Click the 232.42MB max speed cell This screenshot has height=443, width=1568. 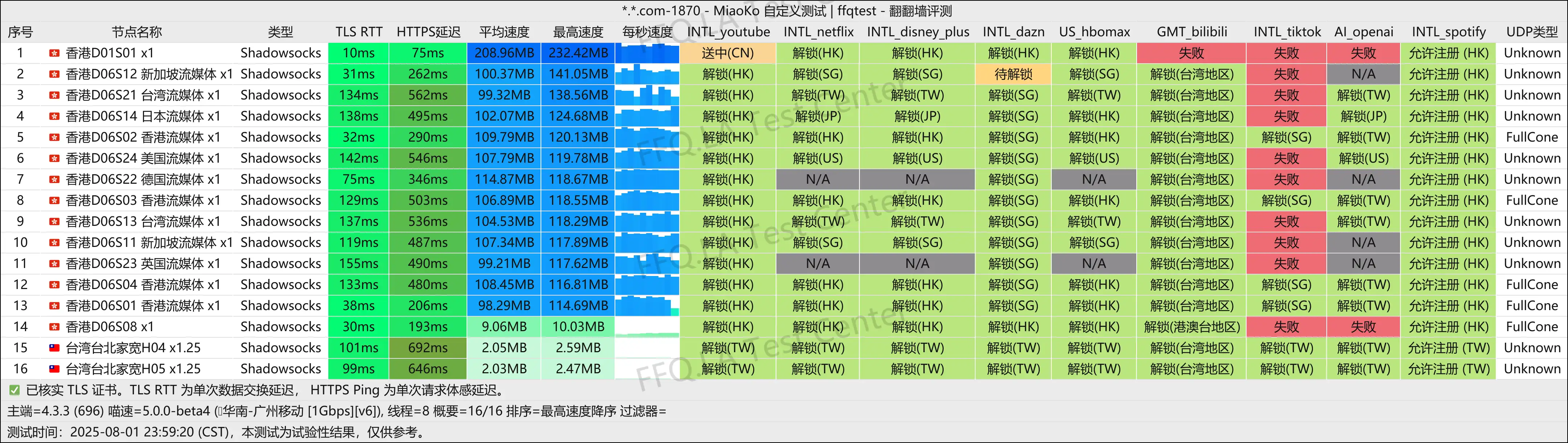578,53
